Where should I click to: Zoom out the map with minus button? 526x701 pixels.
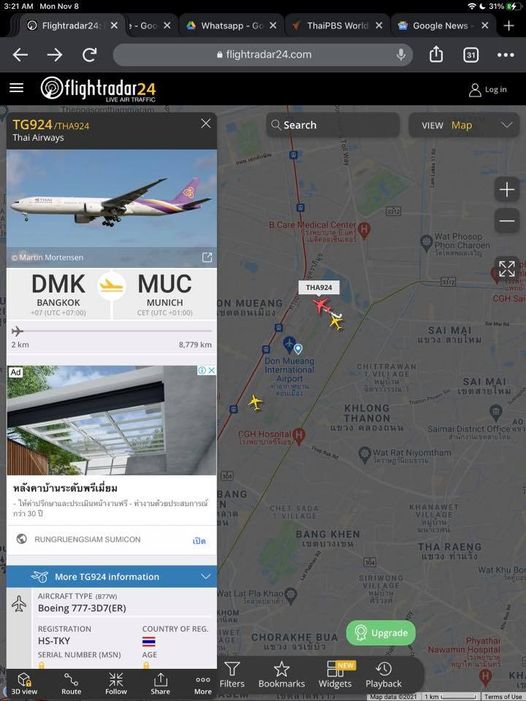pos(507,220)
